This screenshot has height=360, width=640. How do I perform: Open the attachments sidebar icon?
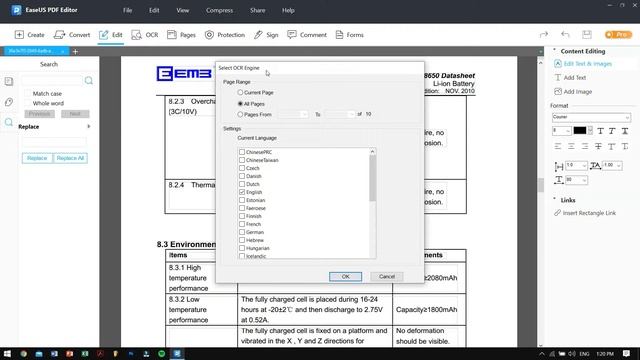coord(9,102)
